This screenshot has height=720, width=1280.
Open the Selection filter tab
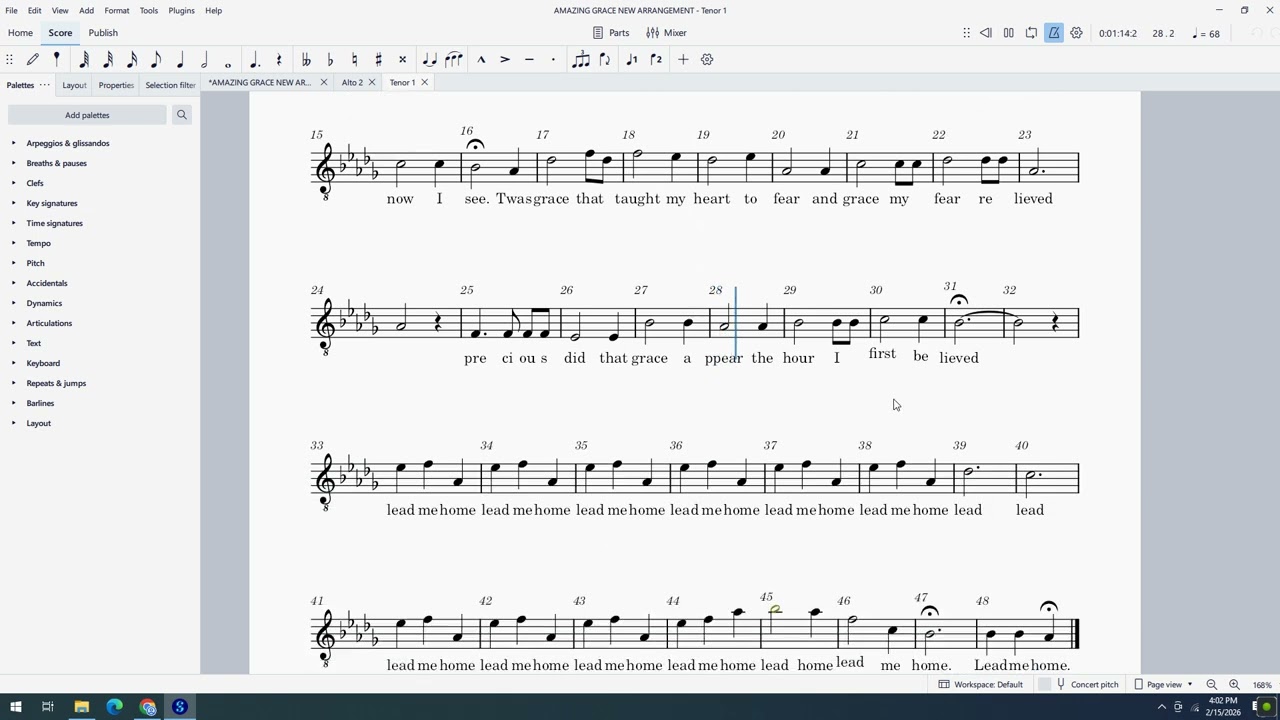point(170,85)
